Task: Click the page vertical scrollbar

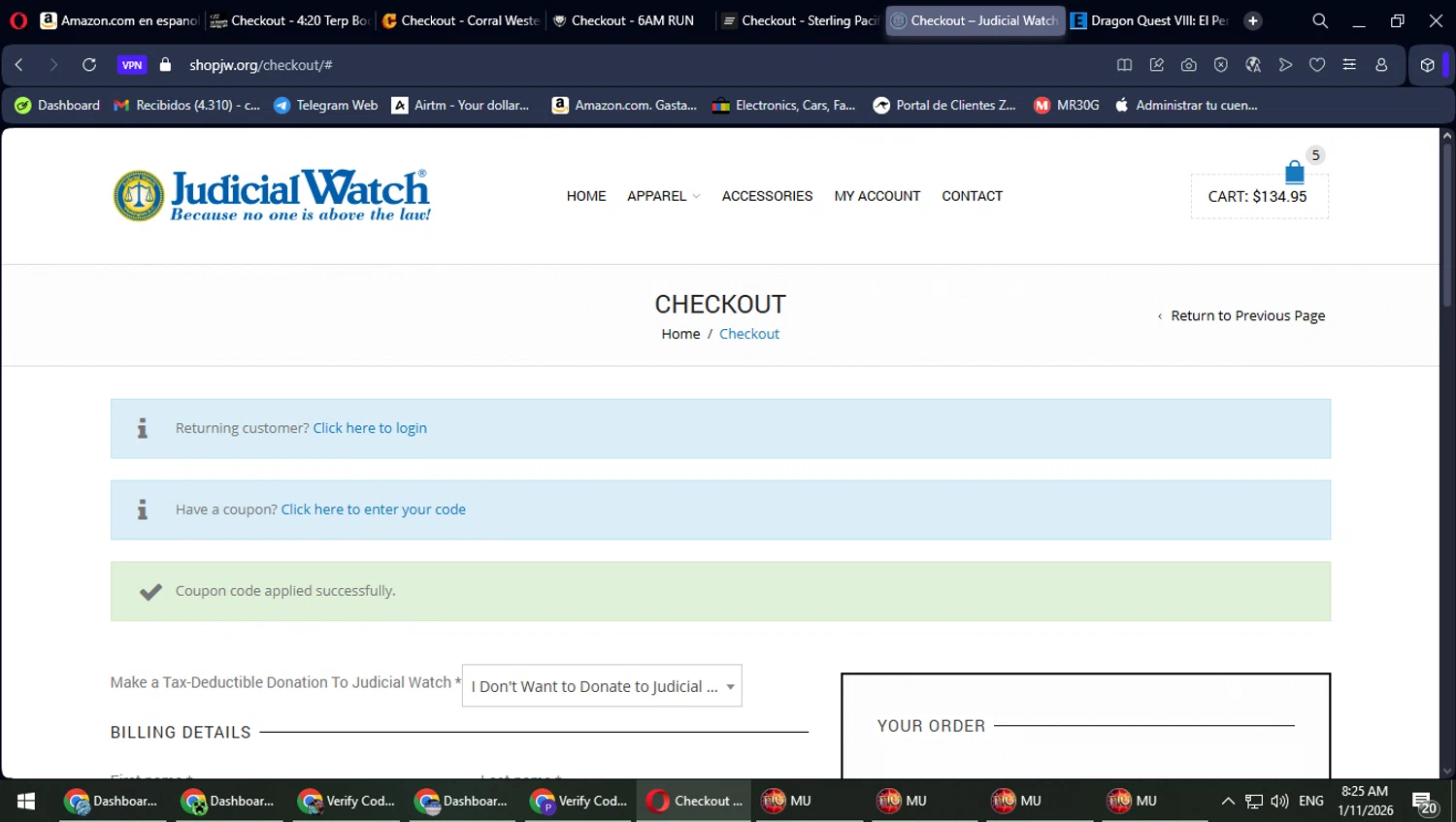Action: [1447, 226]
